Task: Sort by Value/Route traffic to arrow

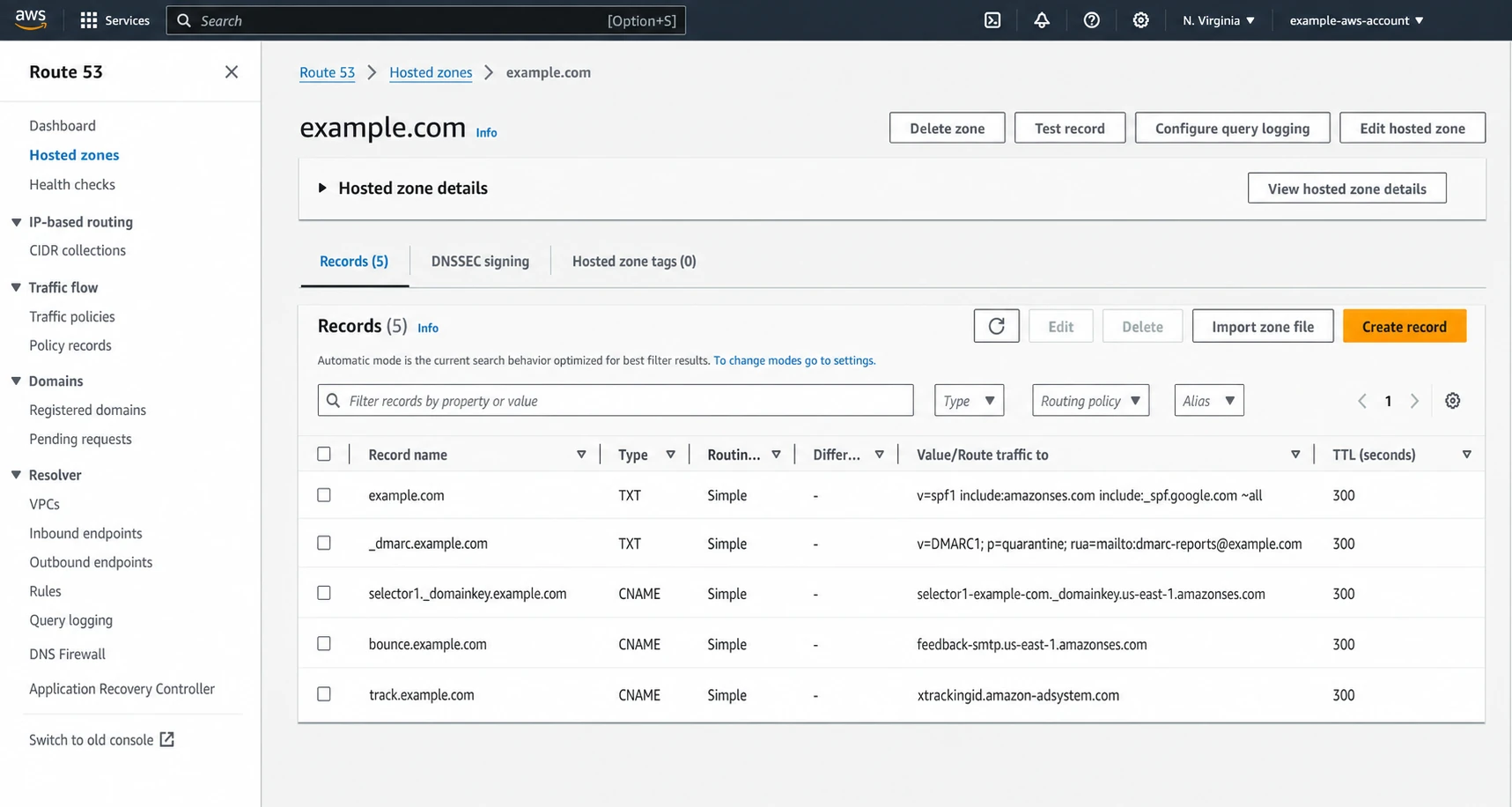Action: point(1295,455)
